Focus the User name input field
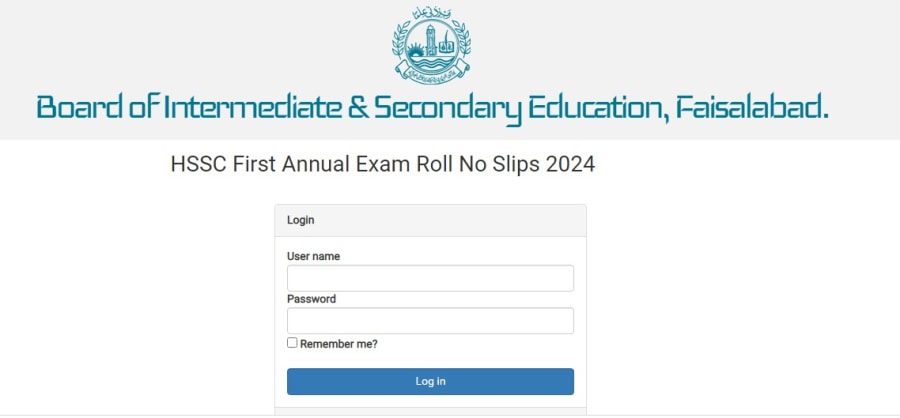 pyautogui.click(x=430, y=278)
